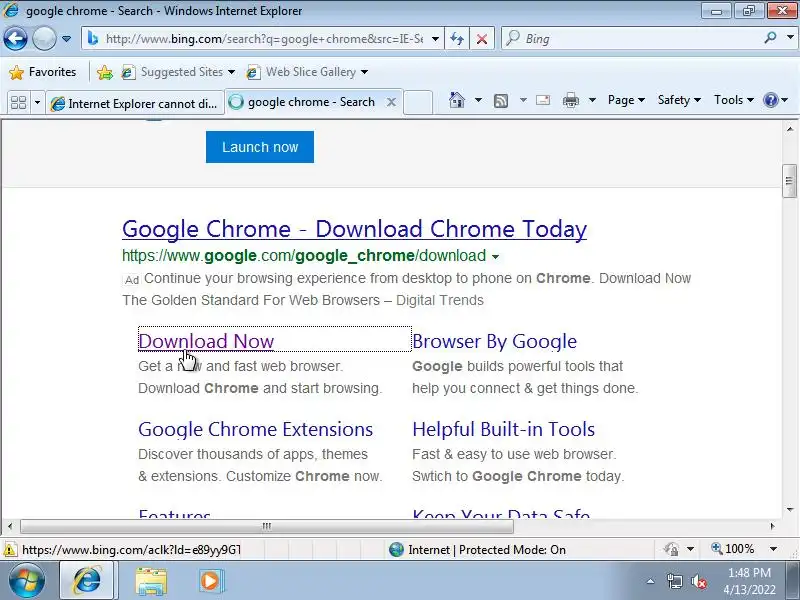Click the scroll up arrow
The image size is (800, 600).
click(789, 129)
